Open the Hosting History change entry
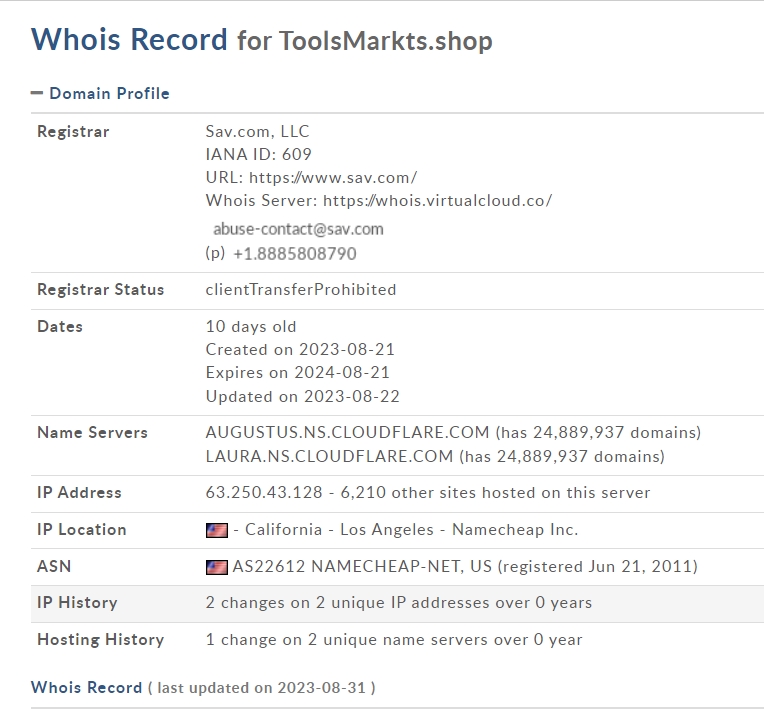 pyautogui.click(x=394, y=639)
